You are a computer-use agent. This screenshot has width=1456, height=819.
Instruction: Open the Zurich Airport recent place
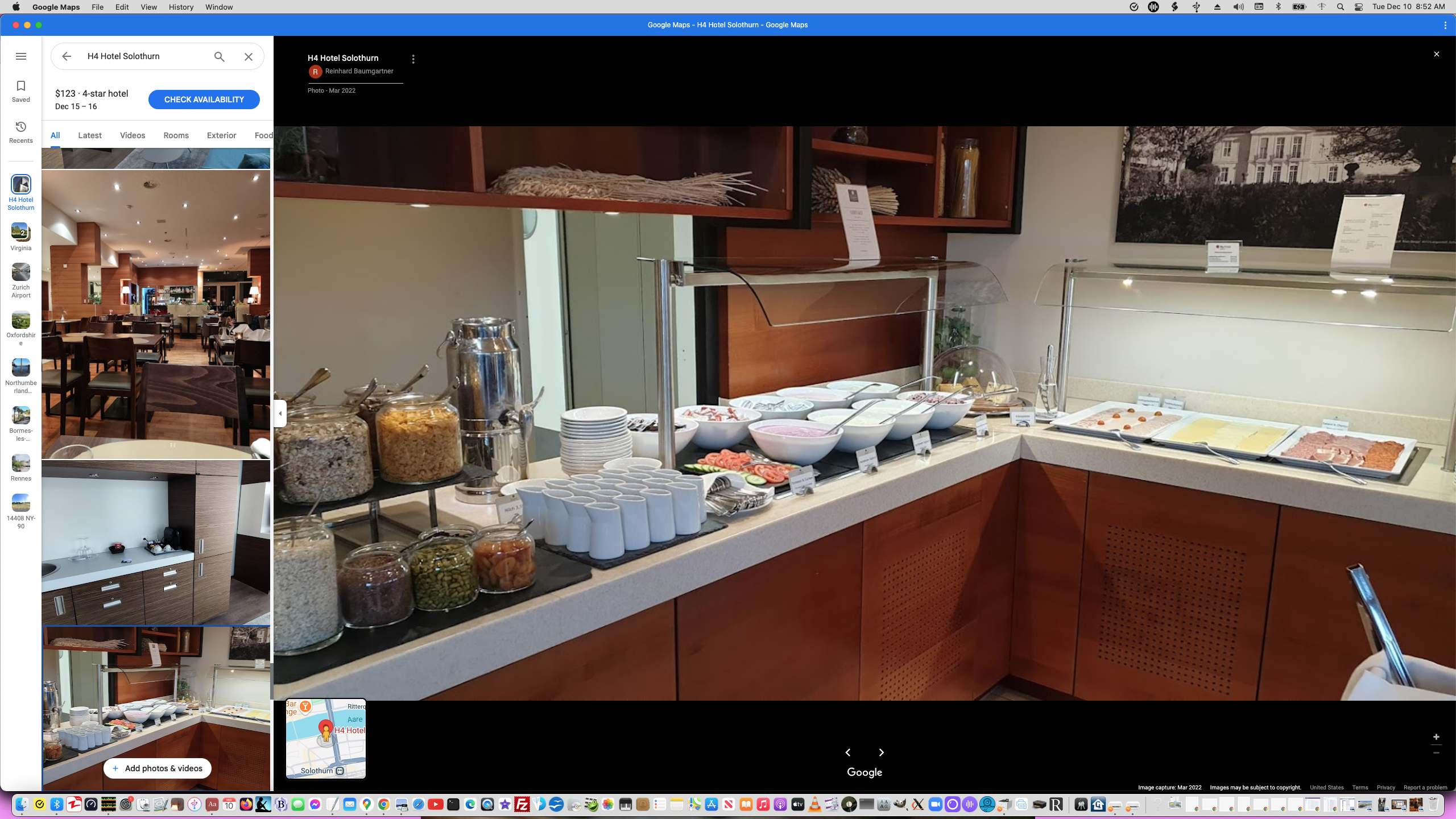(21, 273)
